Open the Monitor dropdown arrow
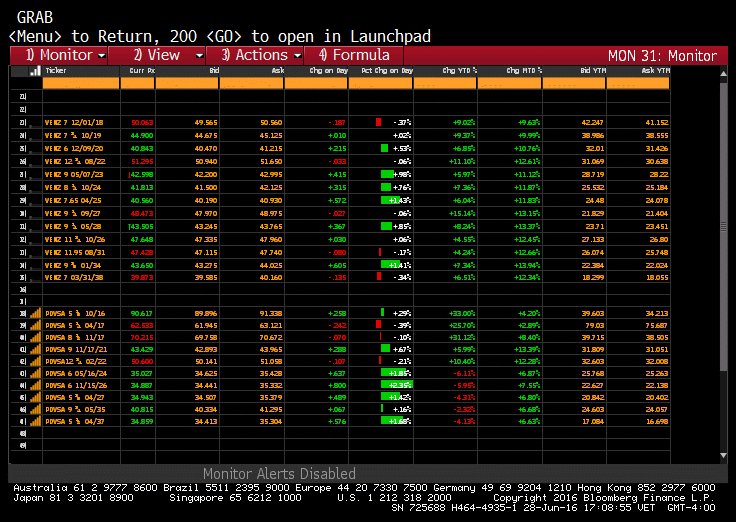 (x=101, y=56)
